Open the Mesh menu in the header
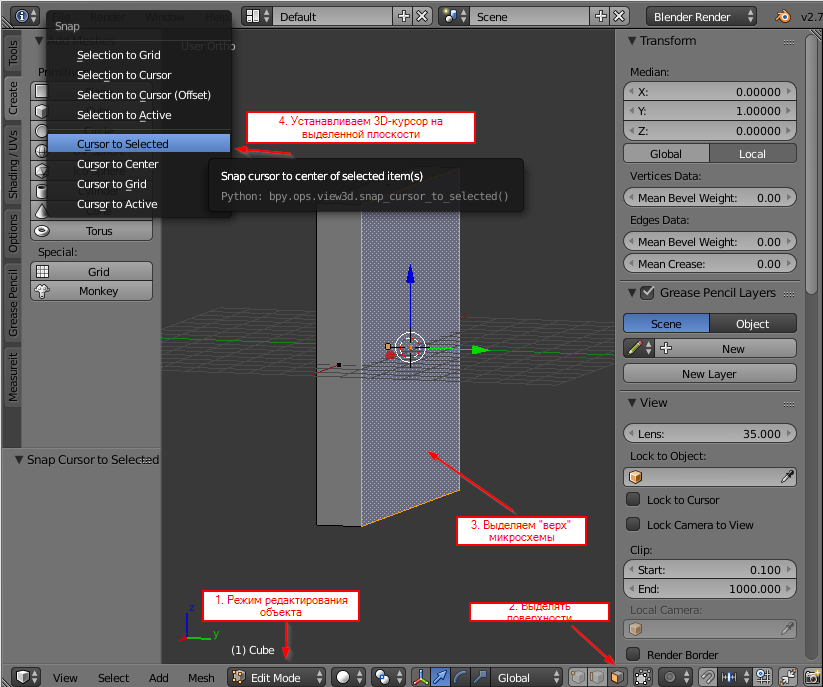This screenshot has width=823, height=687. (x=201, y=677)
